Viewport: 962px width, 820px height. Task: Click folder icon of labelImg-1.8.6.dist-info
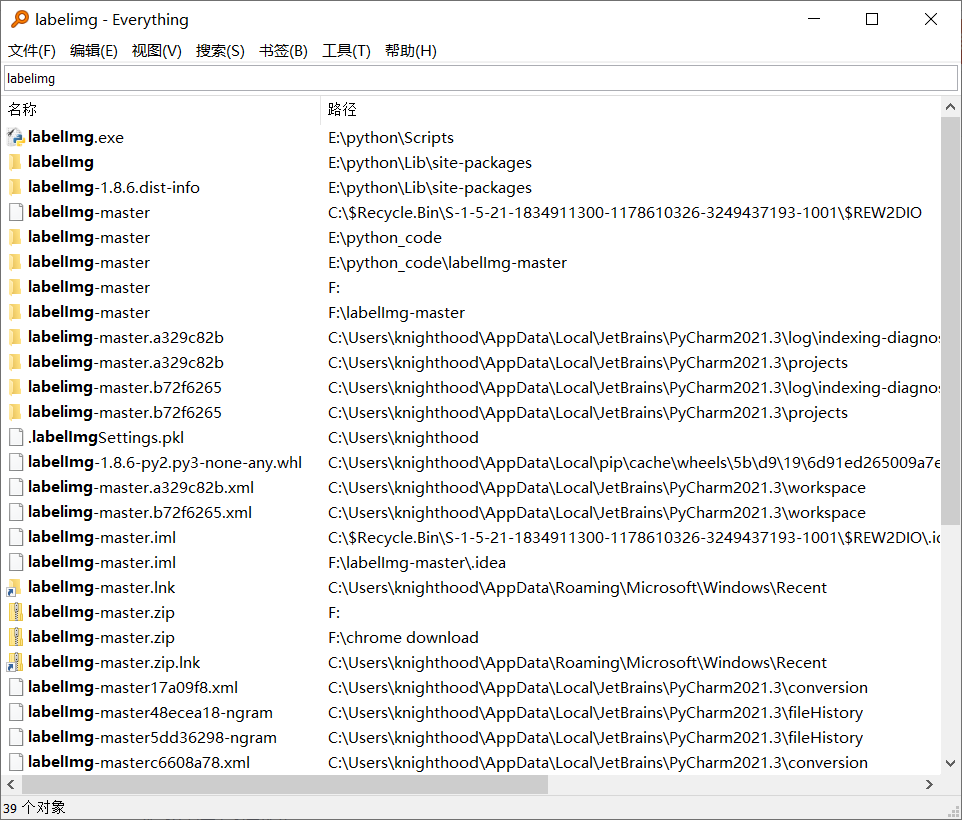point(15,188)
